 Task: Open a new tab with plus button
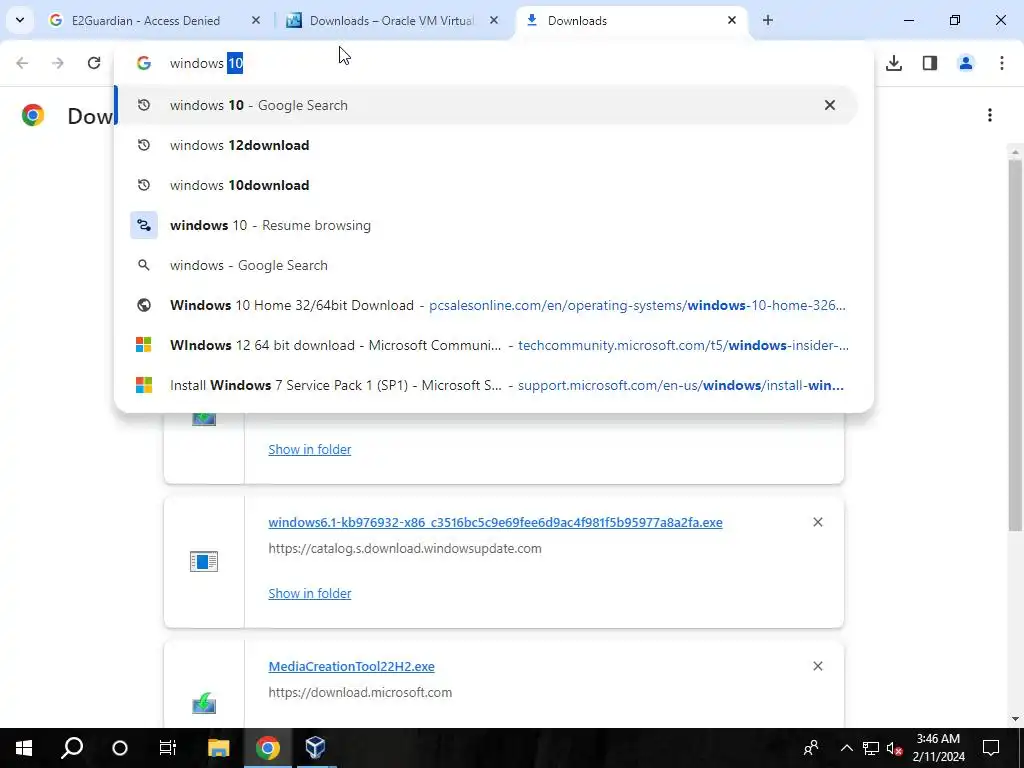coord(767,20)
